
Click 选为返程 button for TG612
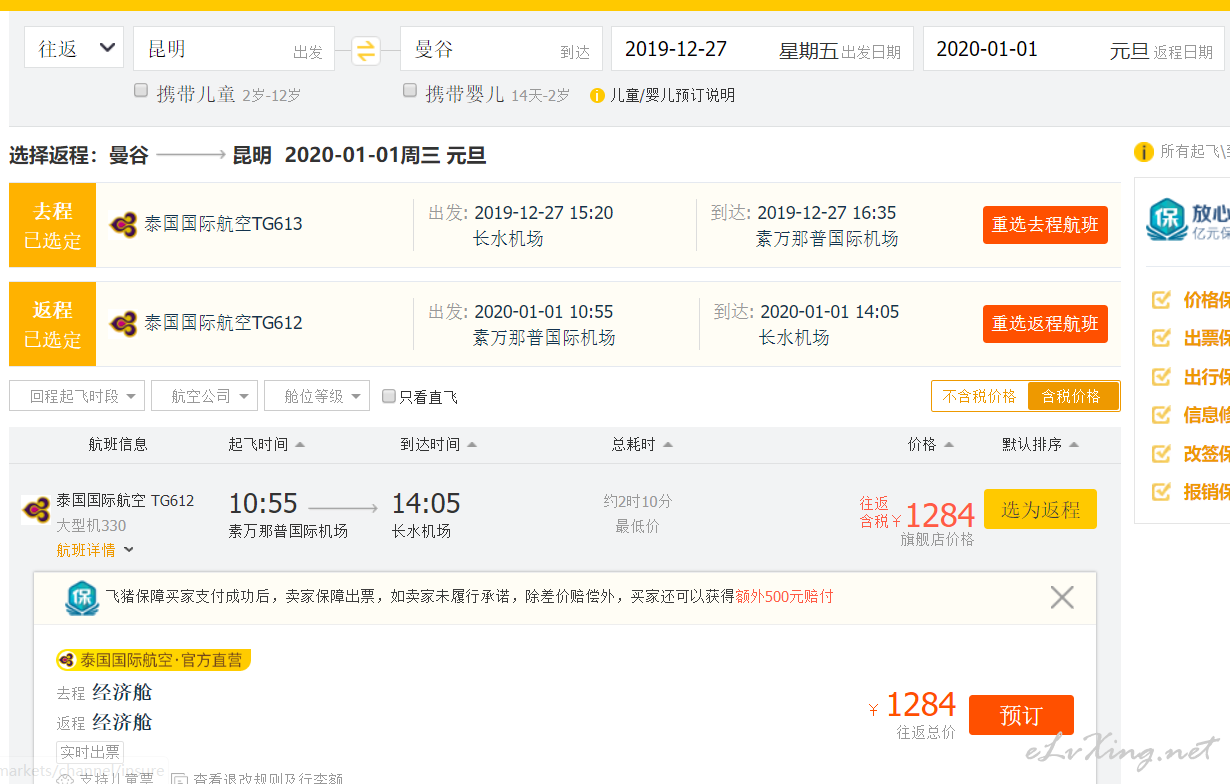point(1040,509)
